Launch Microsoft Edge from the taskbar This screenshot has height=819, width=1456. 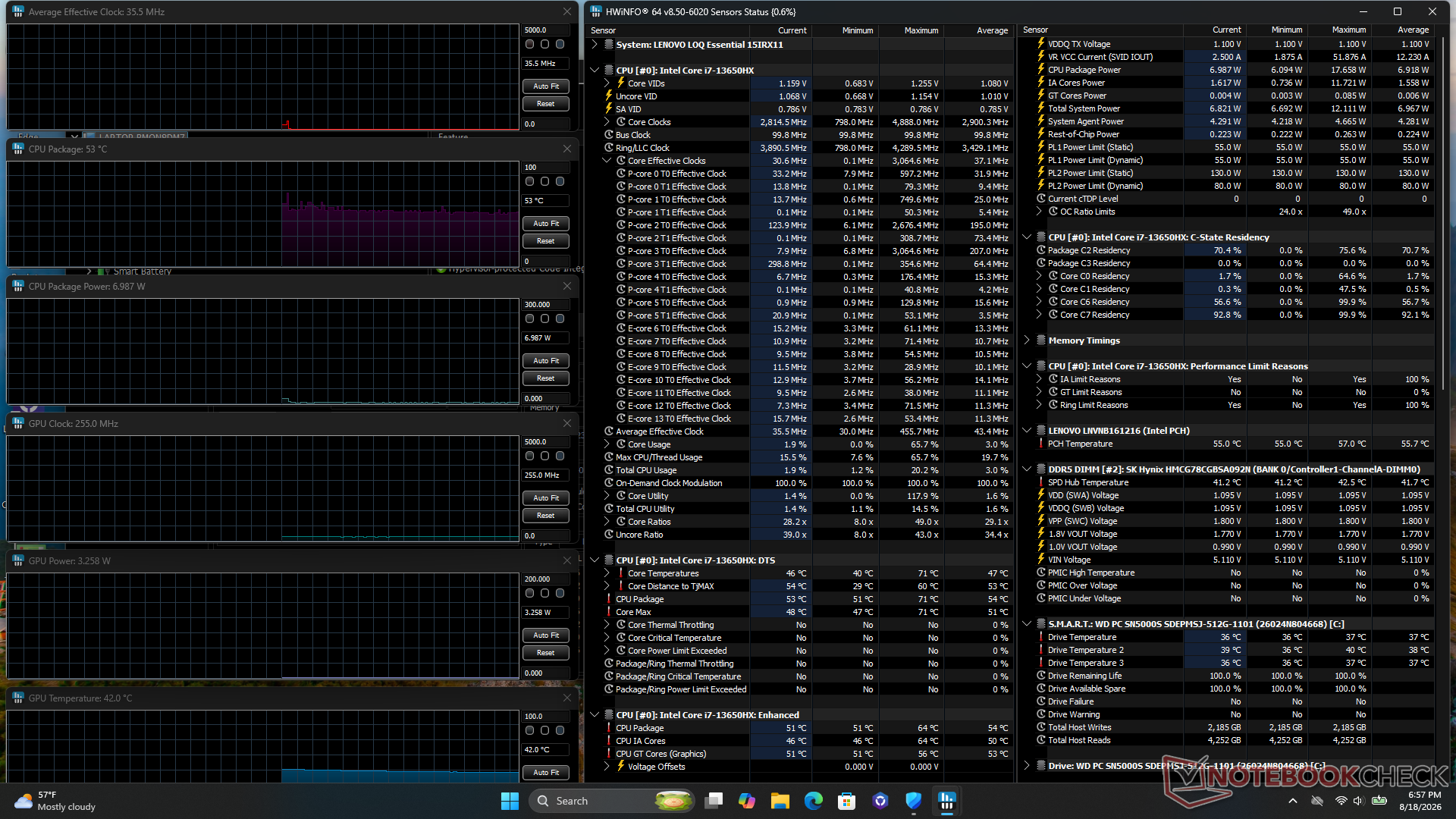pyautogui.click(x=814, y=801)
